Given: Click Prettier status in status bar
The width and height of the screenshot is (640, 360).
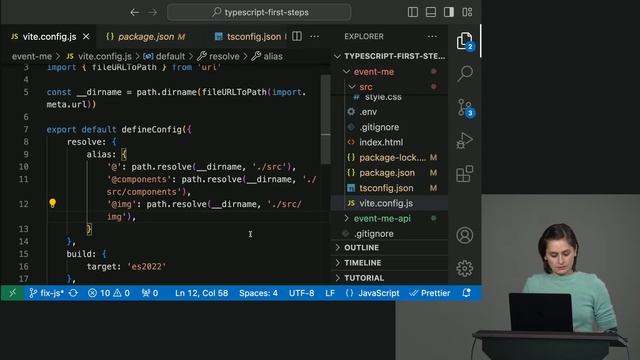Looking at the screenshot, I should 429,293.
